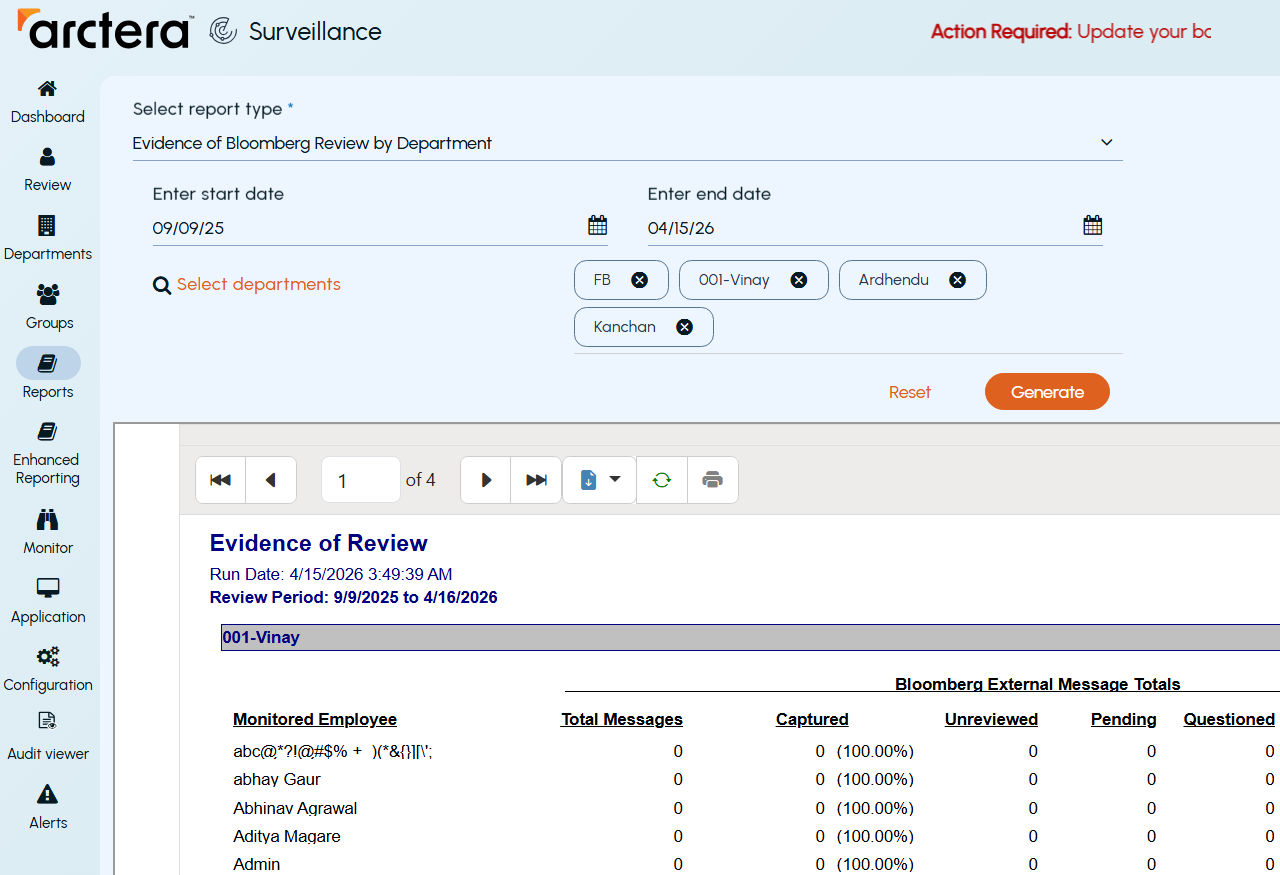Print the report
This screenshot has height=875, width=1280.
click(x=713, y=480)
